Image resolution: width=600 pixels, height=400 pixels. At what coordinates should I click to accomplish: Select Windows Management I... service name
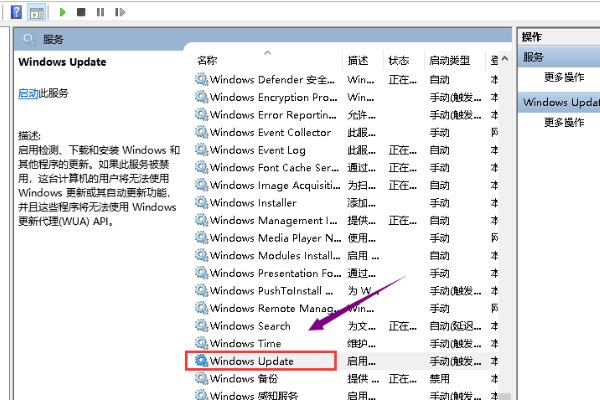(x=273, y=220)
